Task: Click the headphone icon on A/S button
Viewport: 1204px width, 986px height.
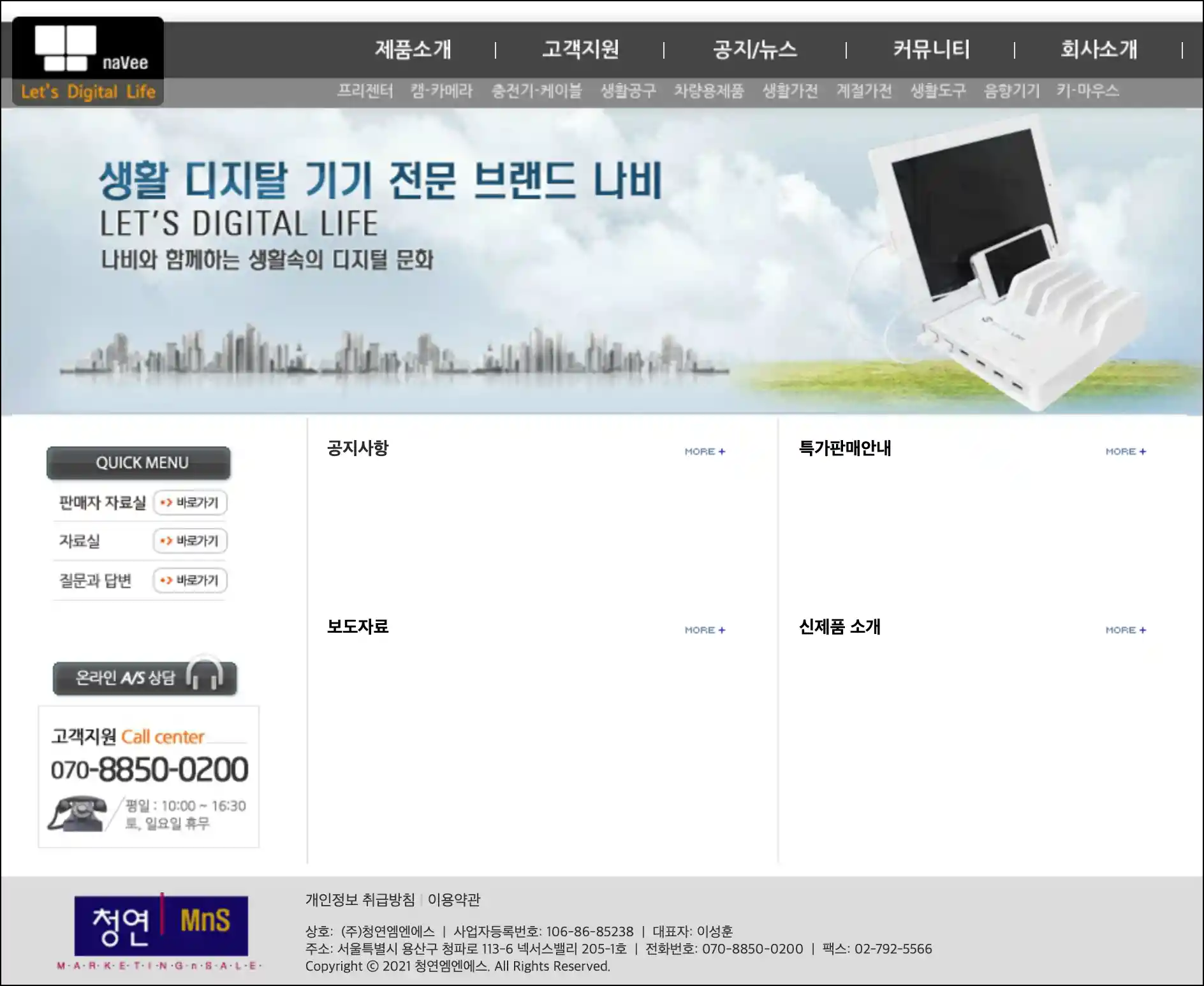Action: pos(205,673)
